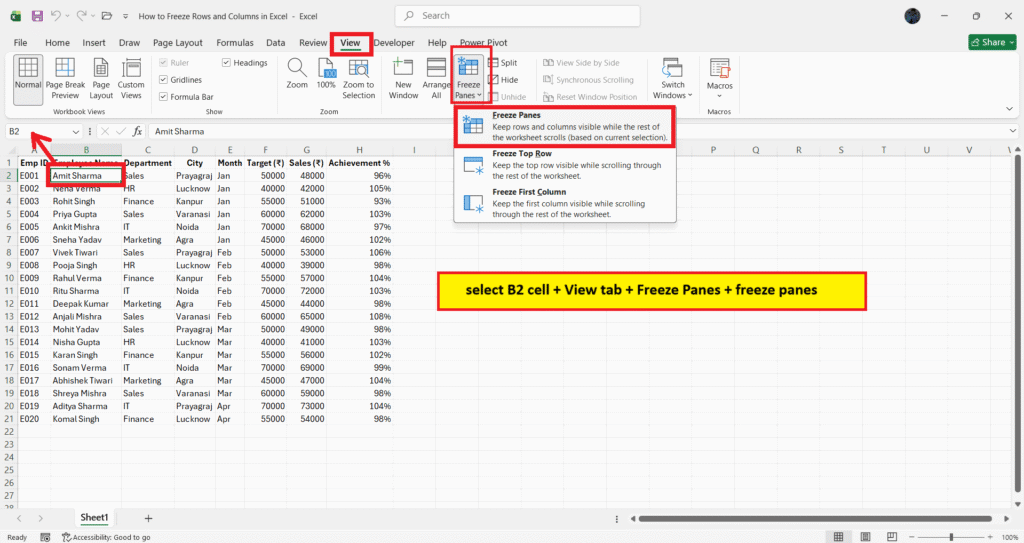Open the Data tab

coord(276,42)
